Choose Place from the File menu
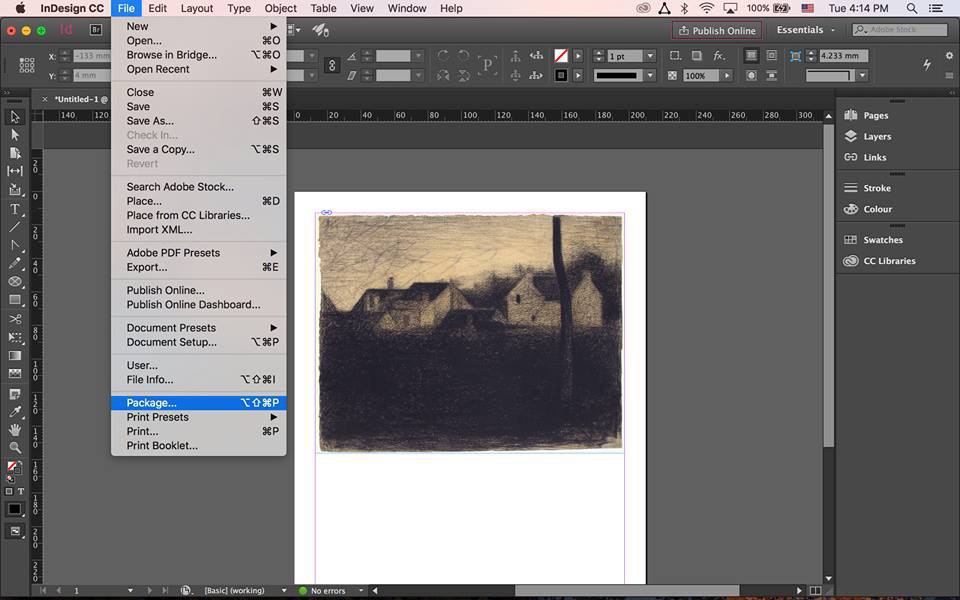The width and height of the screenshot is (960, 600). (x=198, y=201)
